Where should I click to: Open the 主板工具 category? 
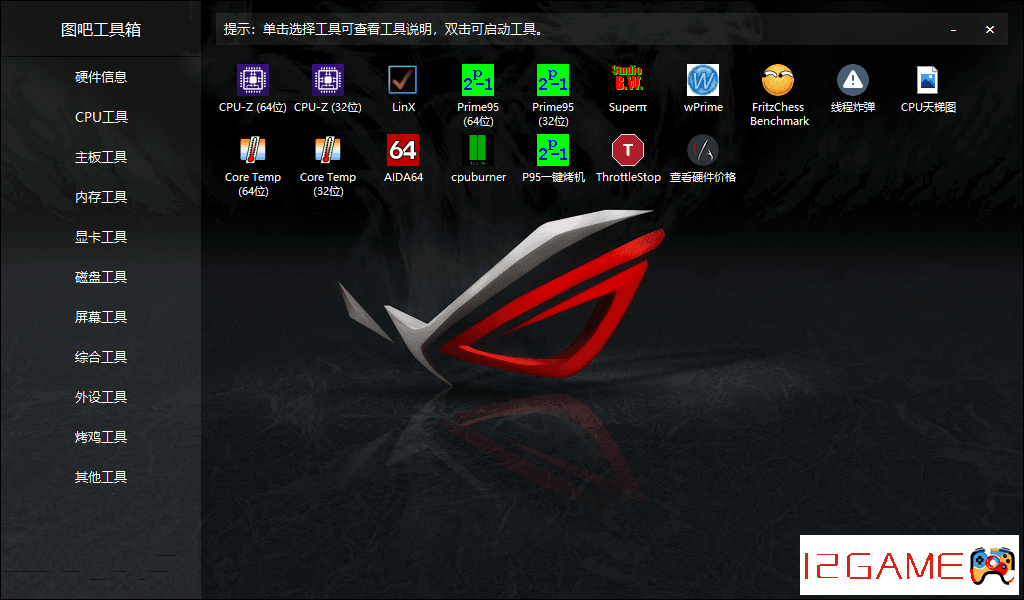101,157
